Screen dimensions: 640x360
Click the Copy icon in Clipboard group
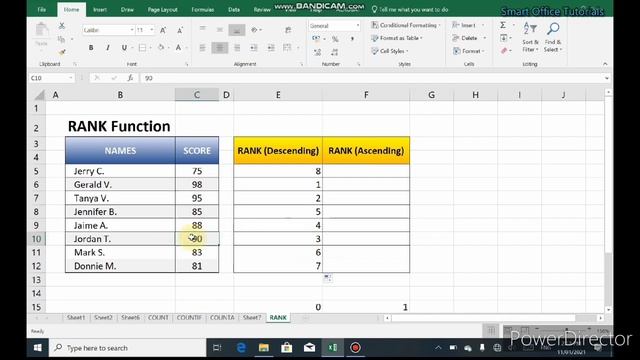pyautogui.click(x=62, y=39)
